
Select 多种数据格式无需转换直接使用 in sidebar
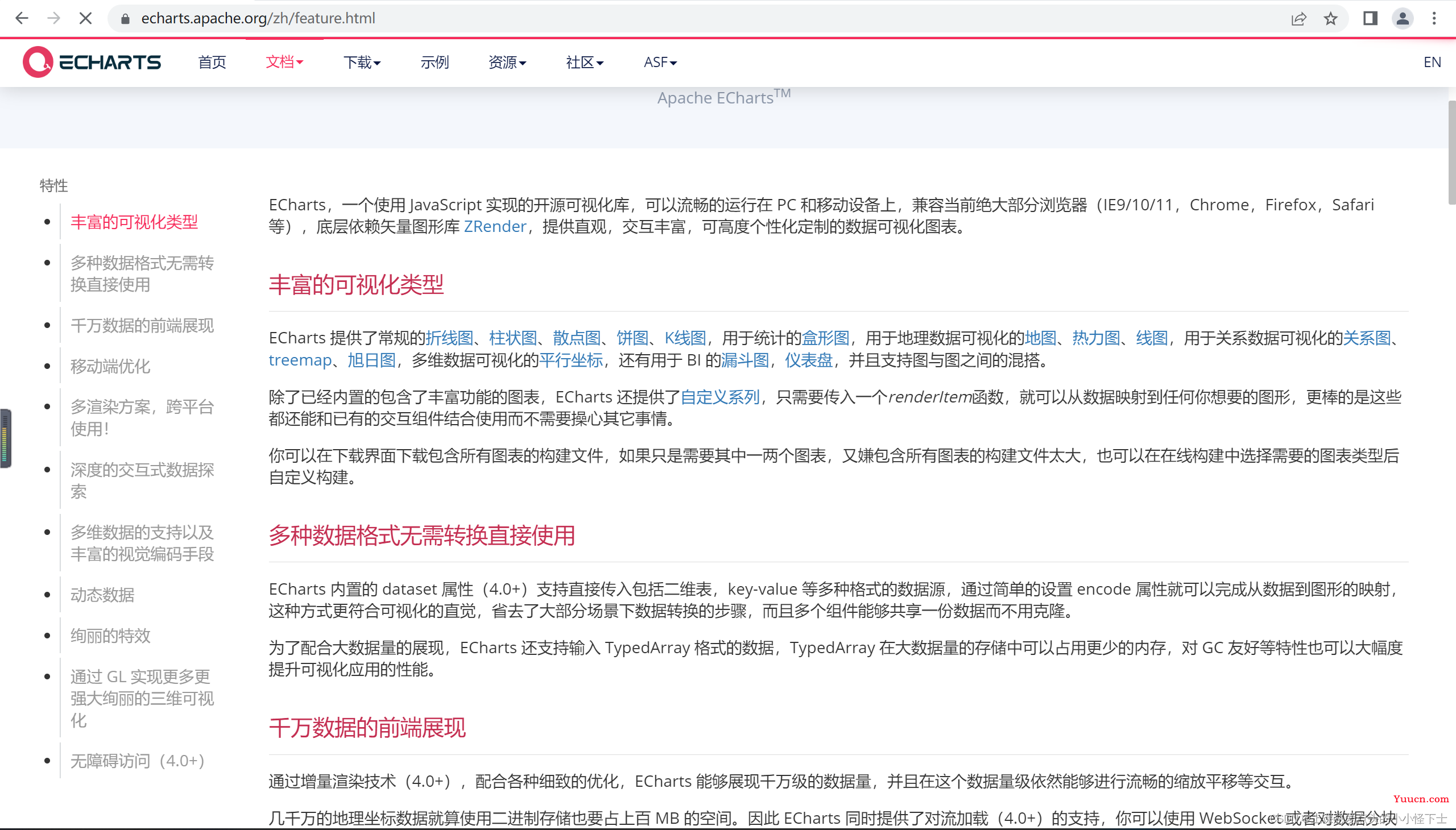pos(142,273)
